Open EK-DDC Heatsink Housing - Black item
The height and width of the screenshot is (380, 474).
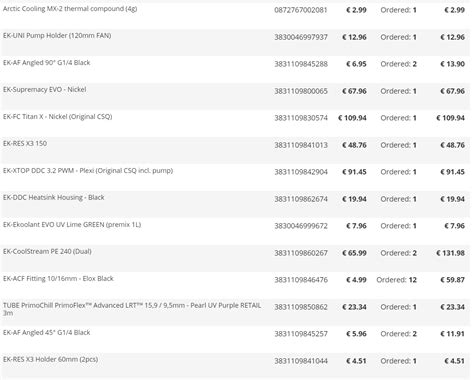[54, 197]
